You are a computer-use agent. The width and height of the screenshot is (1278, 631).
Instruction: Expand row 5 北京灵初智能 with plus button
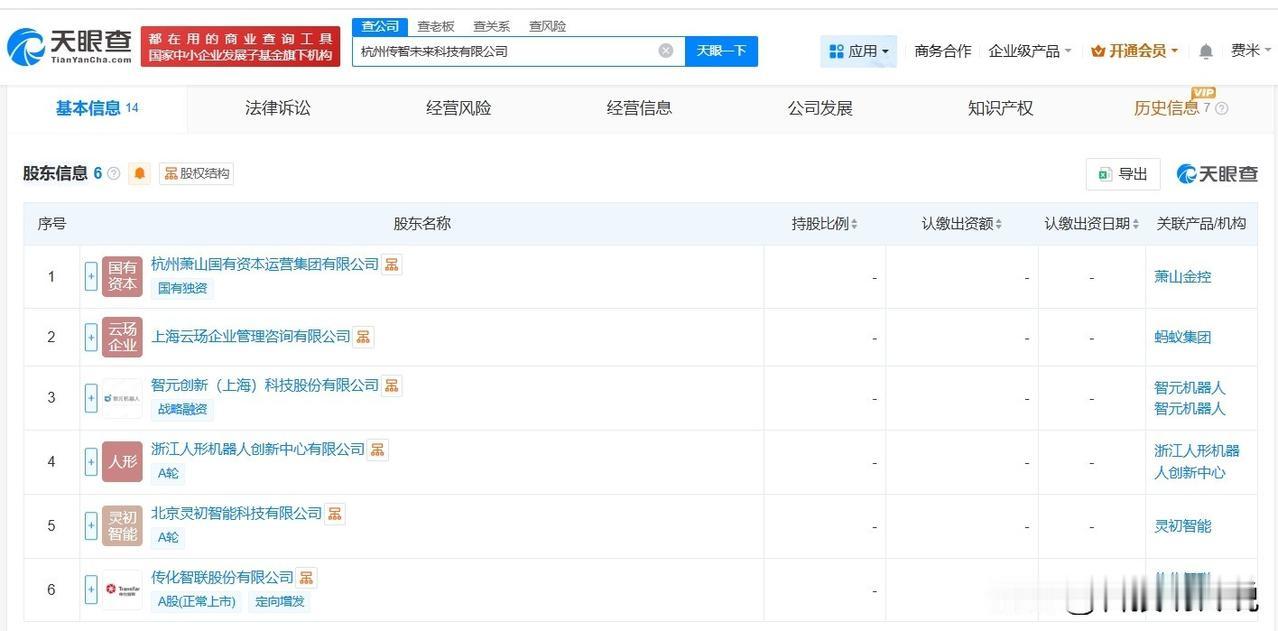[x=91, y=526]
